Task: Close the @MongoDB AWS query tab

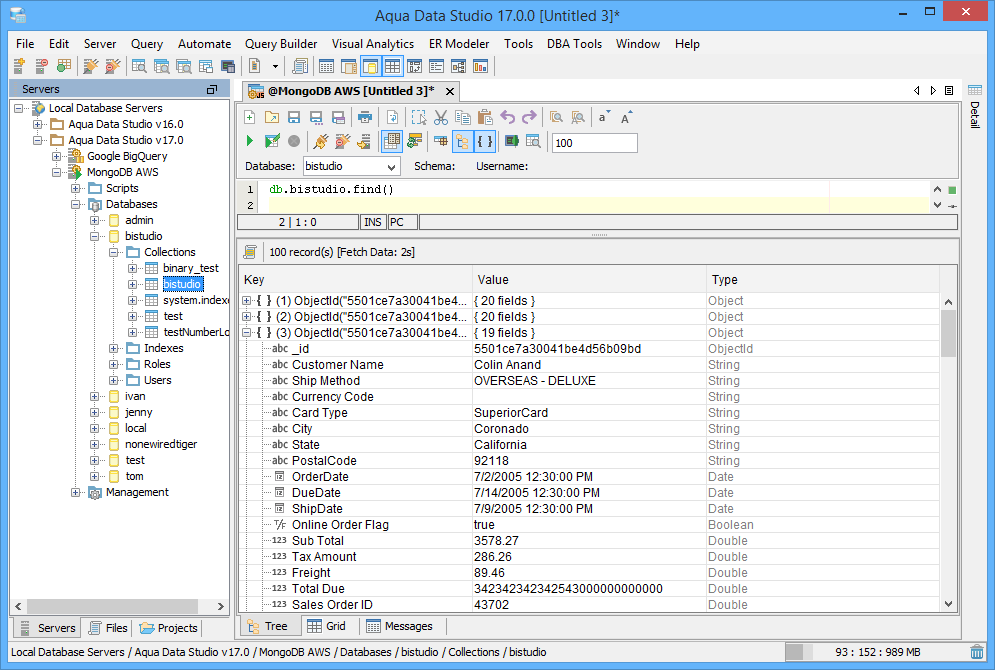Action: [x=450, y=91]
